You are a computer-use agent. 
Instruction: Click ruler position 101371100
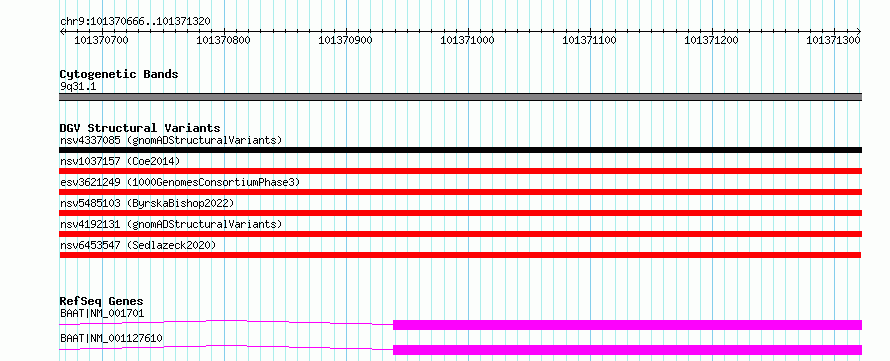tap(590, 40)
